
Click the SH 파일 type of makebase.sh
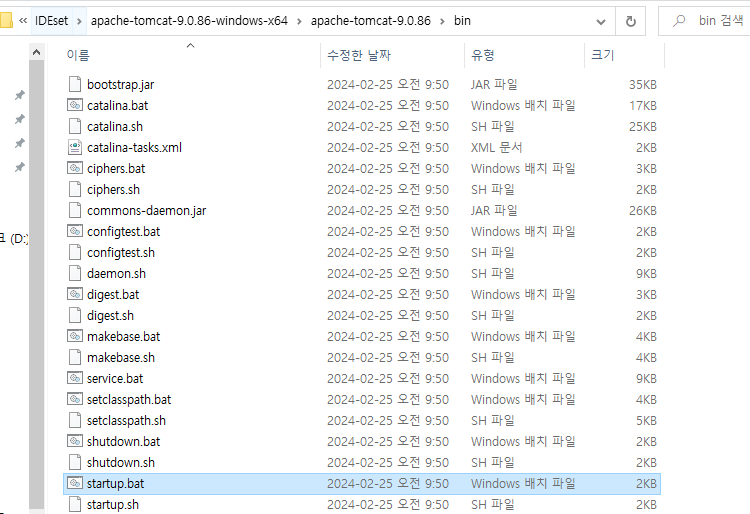(493, 358)
